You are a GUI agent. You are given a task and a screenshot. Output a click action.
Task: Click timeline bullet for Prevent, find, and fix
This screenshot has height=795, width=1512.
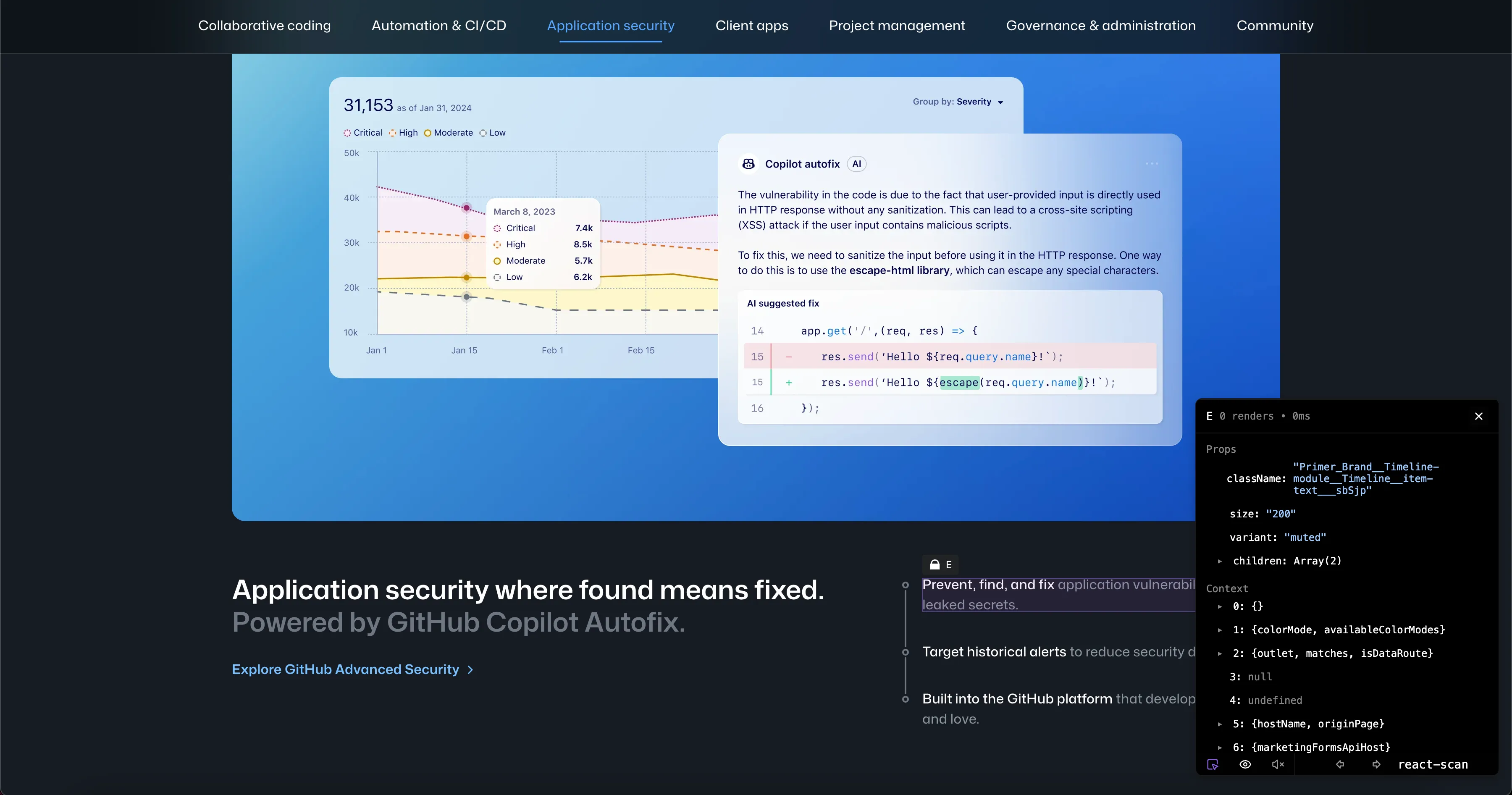(906, 585)
